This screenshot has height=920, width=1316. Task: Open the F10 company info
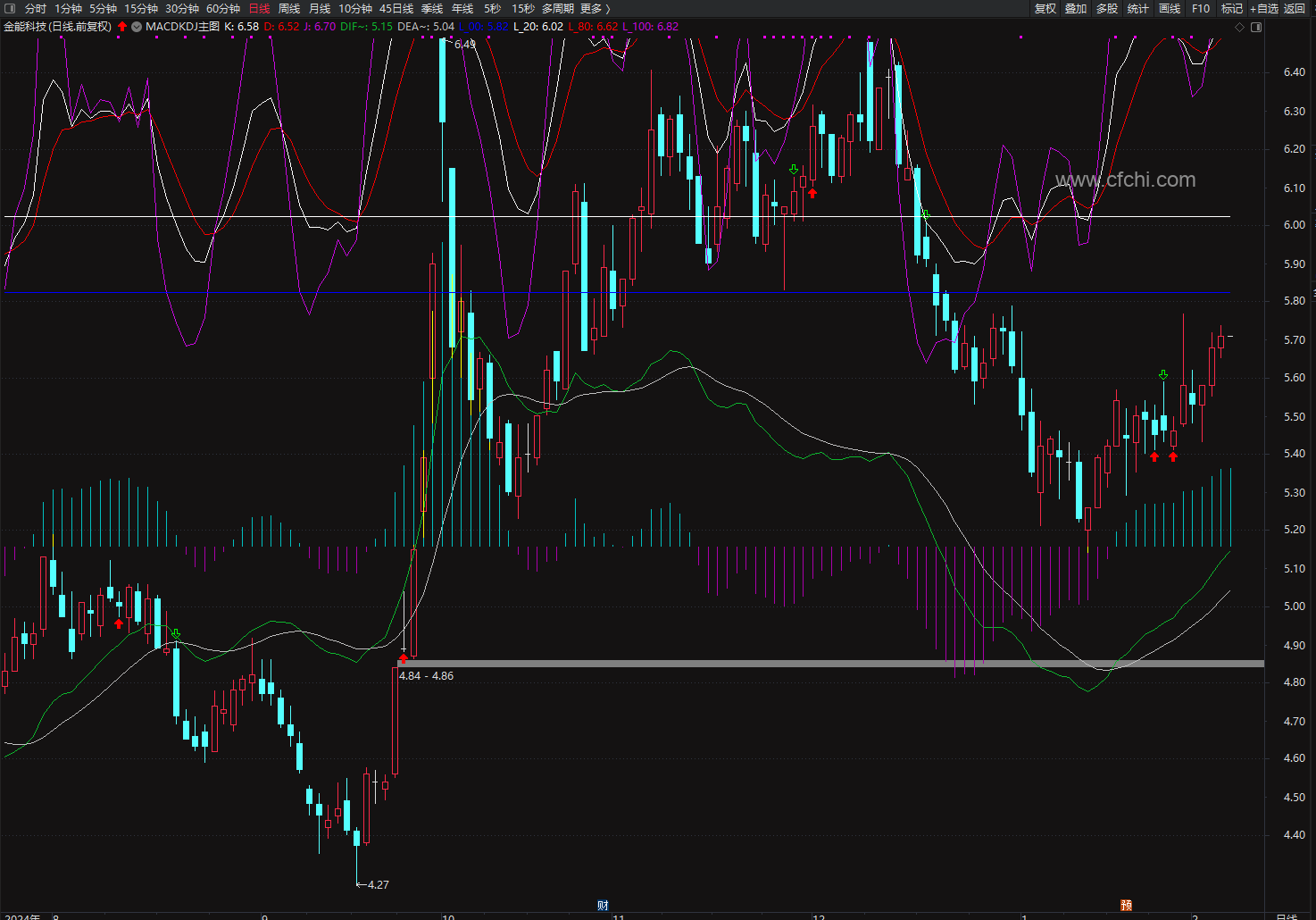click(1201, 8)
